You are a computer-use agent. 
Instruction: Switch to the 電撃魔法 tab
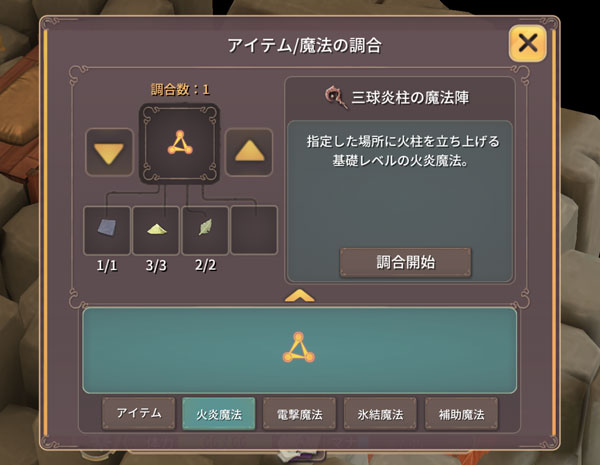coord(300,413)
